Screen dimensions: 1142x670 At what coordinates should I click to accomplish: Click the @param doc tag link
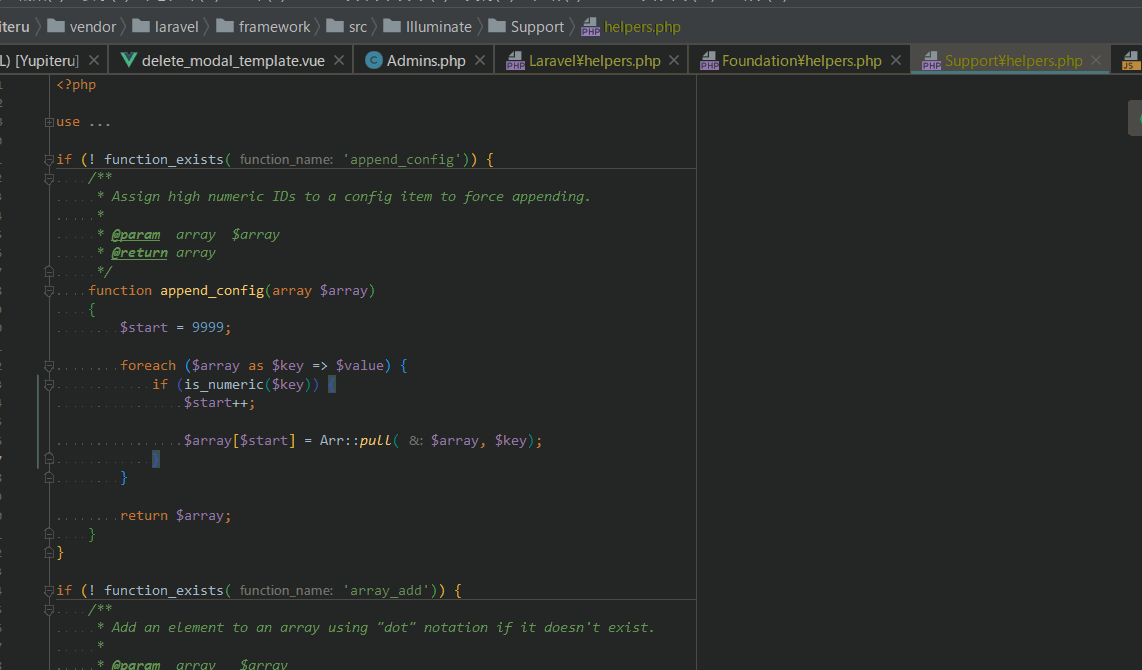[x=135, y=235]
